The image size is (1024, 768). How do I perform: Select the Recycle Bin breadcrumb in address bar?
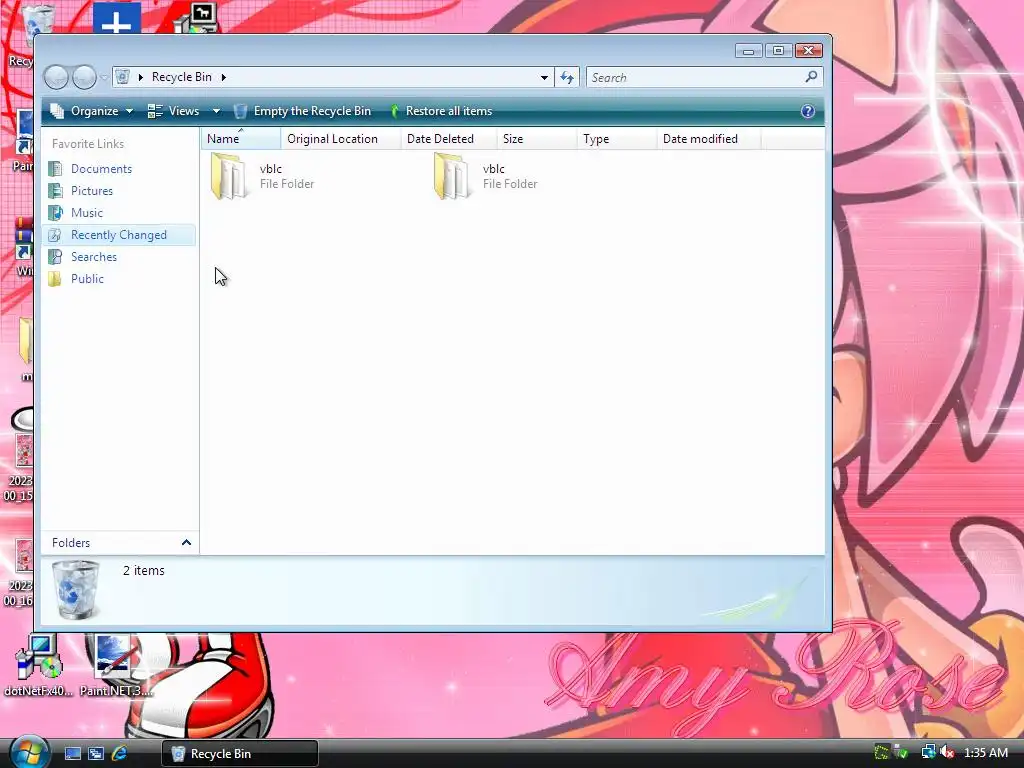click(x=182, y=77)
